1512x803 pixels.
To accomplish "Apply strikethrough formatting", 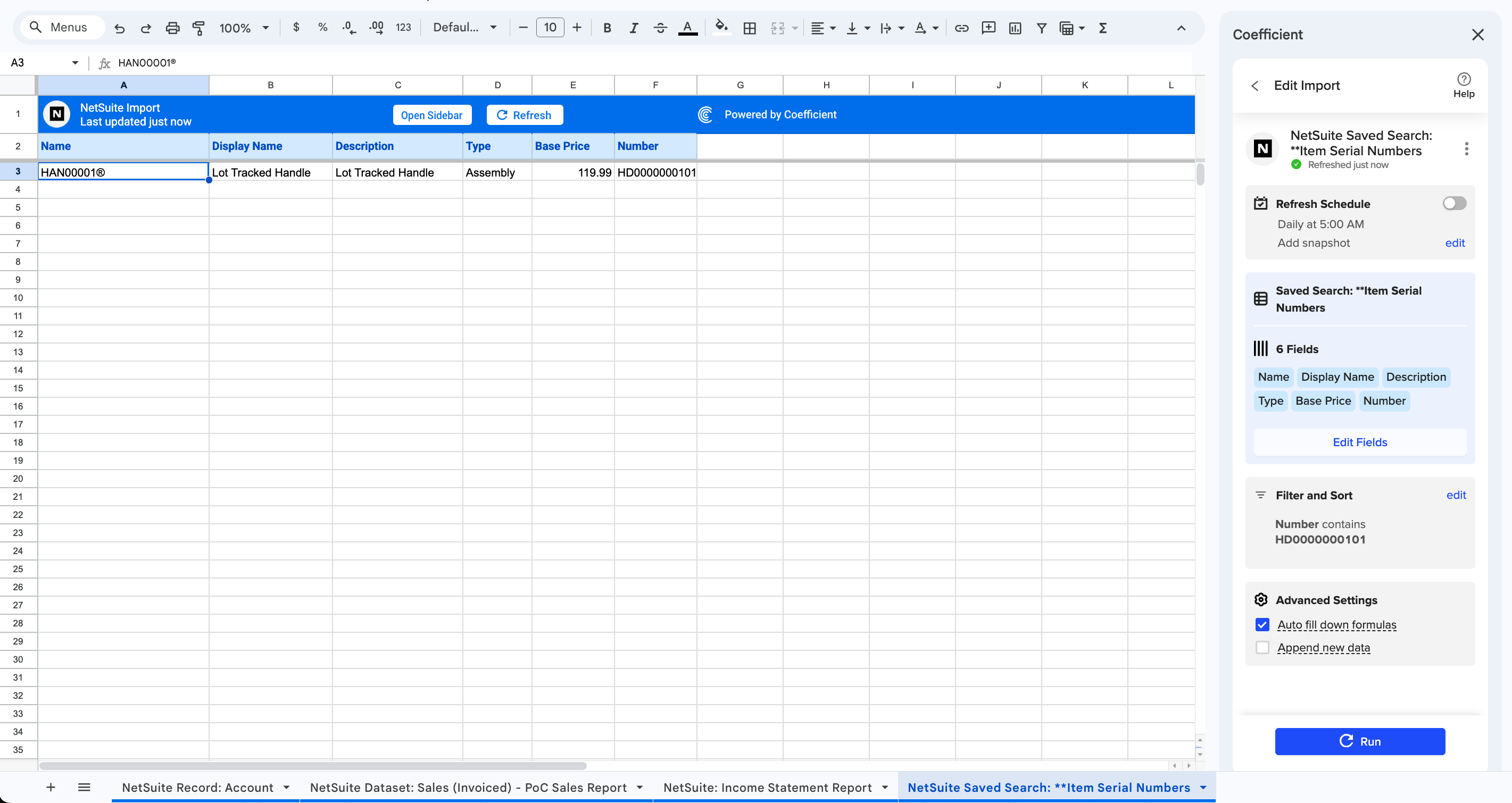I will click(x=660, y=28).
